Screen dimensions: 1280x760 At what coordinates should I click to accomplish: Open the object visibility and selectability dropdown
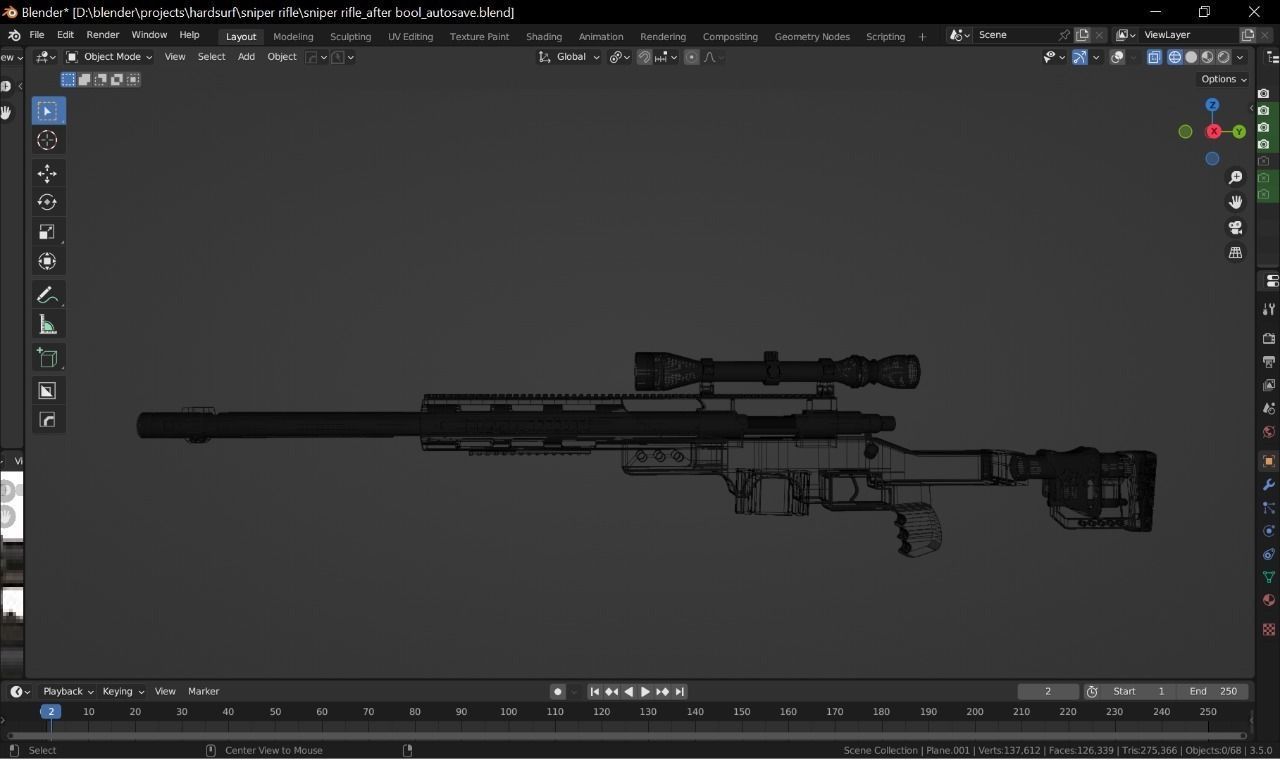coord(1052,57)
